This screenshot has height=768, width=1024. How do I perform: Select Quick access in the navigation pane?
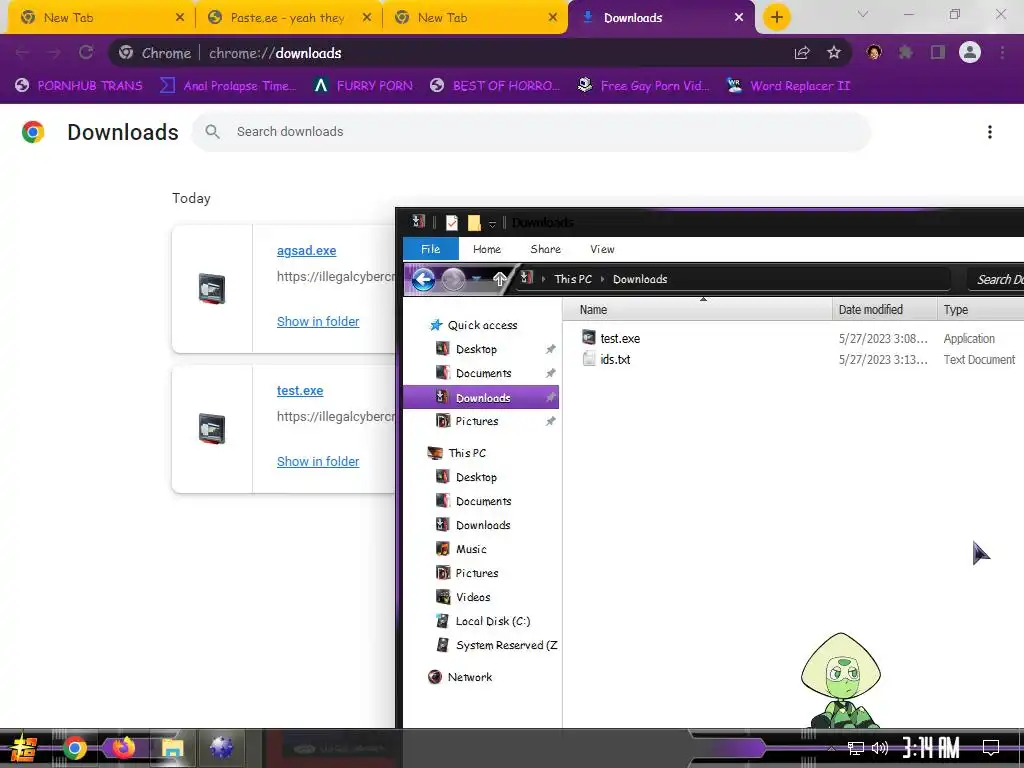pos(482,325)
